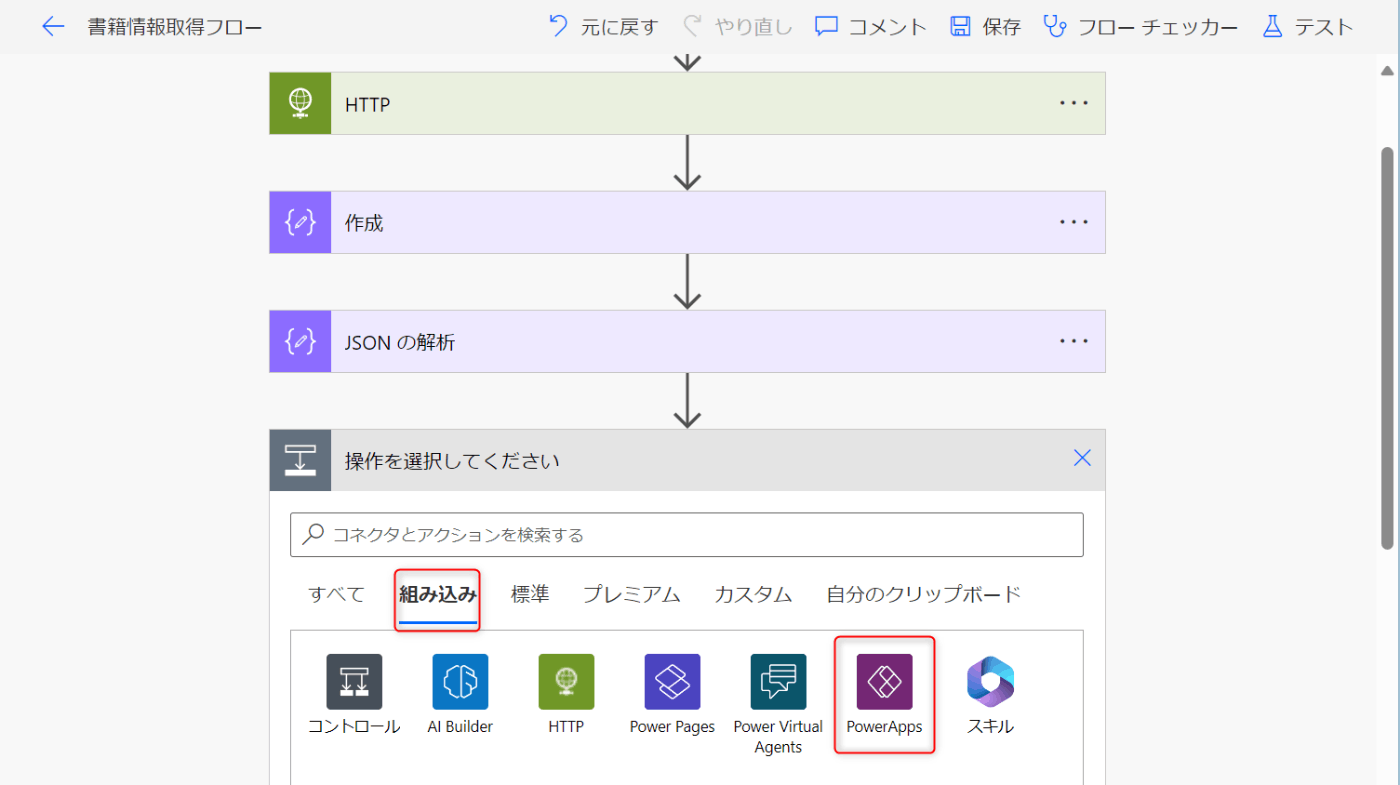Switch to the 標準 tab
The width and height of the screenshot is (1400, 785).
(530, 594)
